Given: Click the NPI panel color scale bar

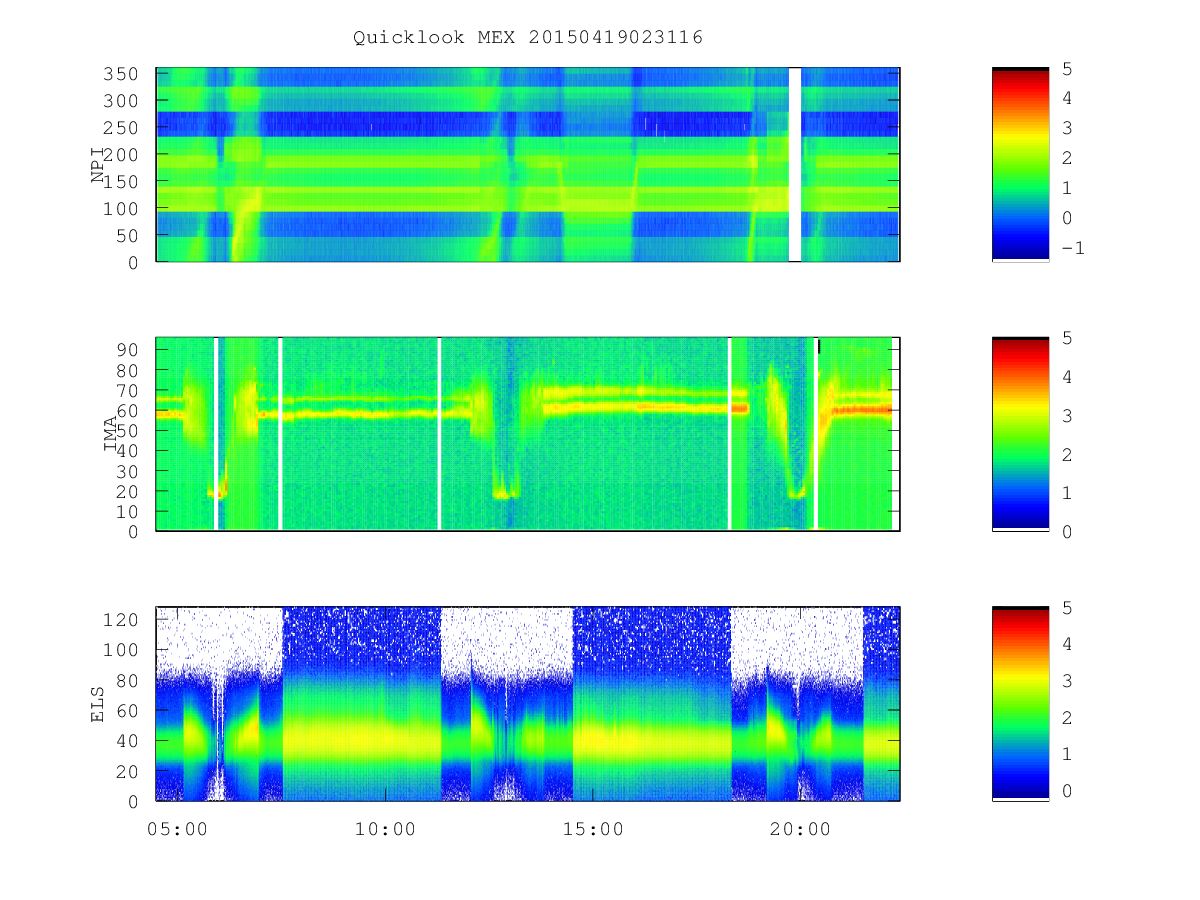Looking at the screenshot, I should coord(1020,164).
